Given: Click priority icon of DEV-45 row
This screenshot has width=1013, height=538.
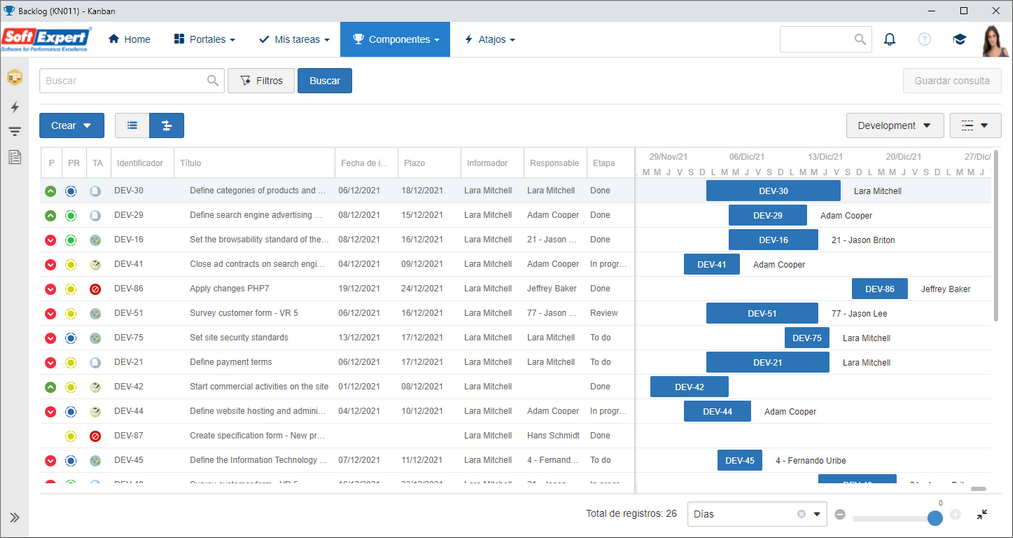Looking at the screenshot, I should 50,461.
